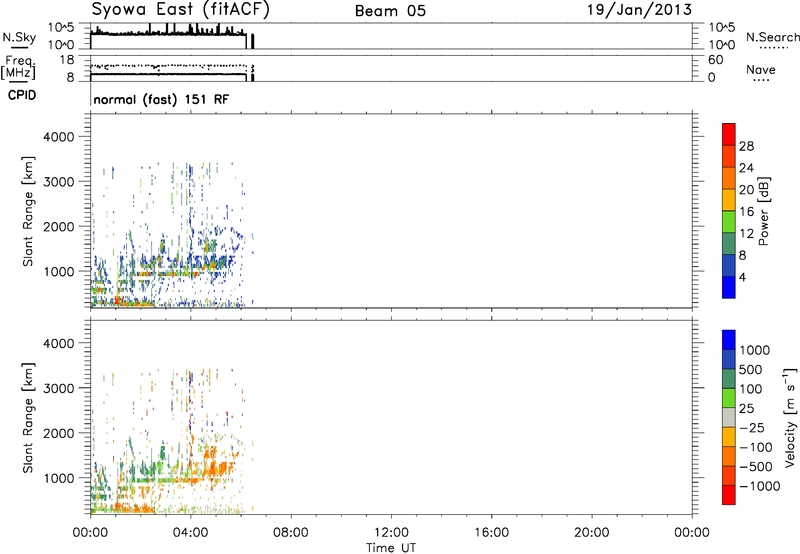The height and width of the screenshot is (554, 800).
Task: Click the orange power band near 1000 km
Action: 168,274
